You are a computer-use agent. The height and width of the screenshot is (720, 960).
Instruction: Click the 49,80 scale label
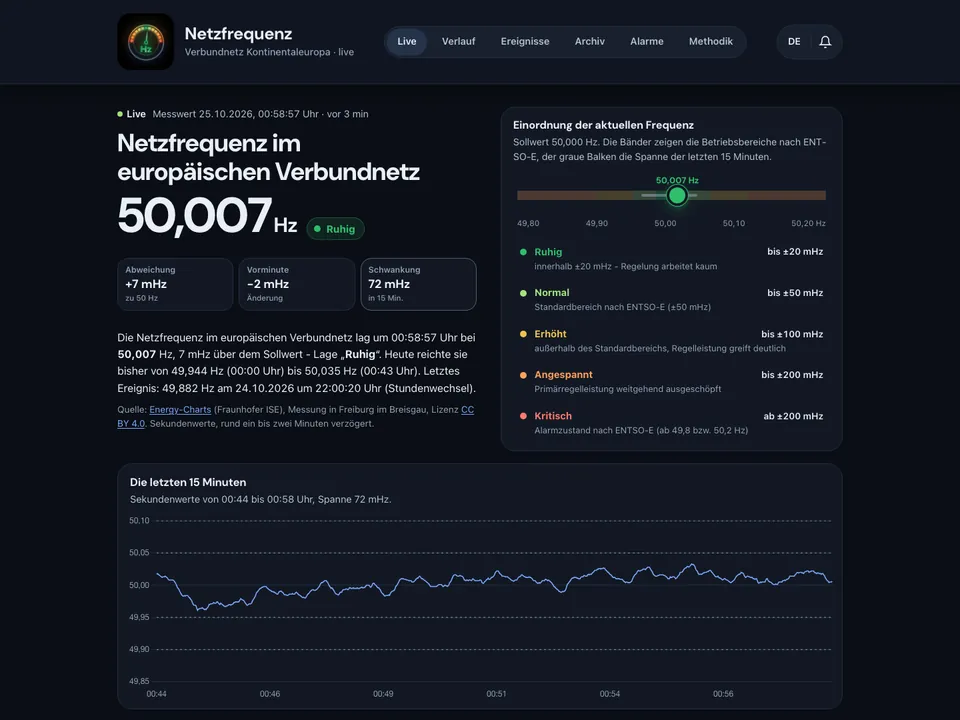(528, 223)
